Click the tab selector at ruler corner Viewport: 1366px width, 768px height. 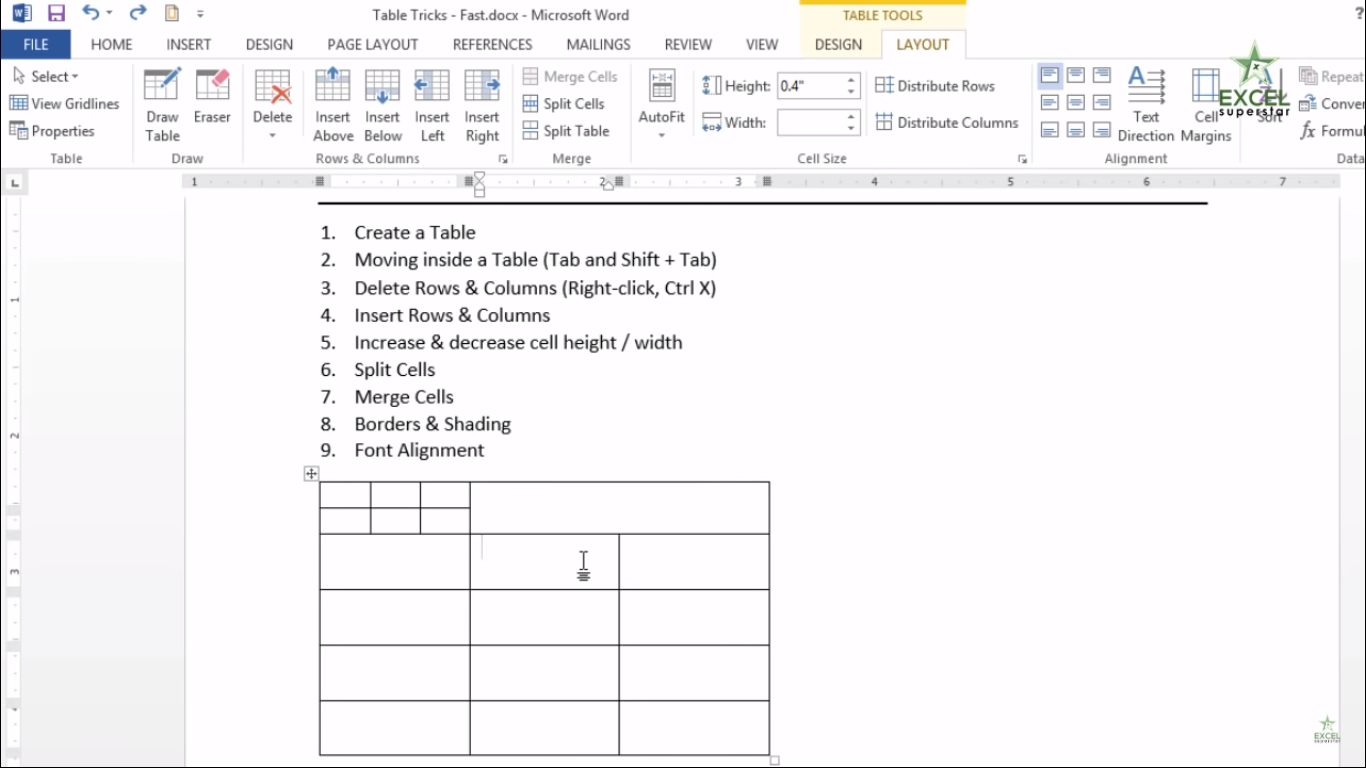(14, 183)
